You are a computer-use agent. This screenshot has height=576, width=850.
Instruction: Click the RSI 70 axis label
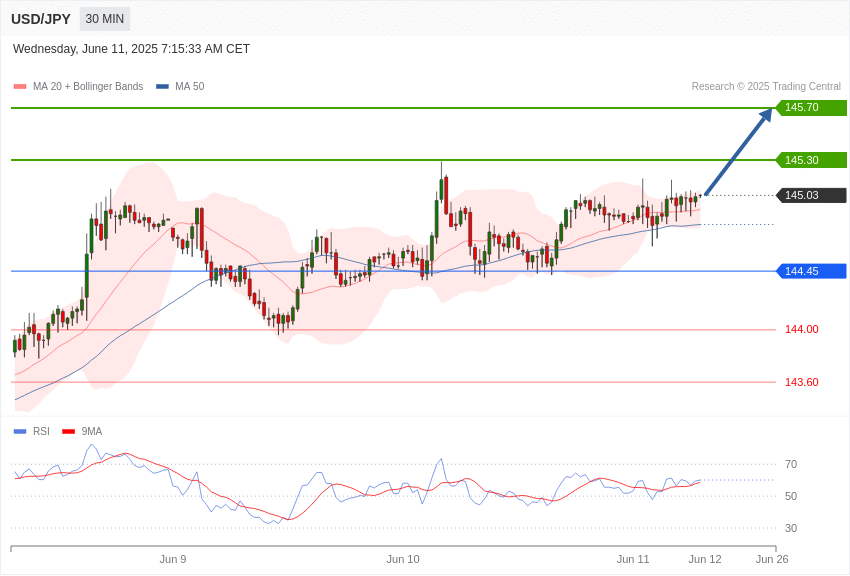pyautogui.click(x=791, y=464)
